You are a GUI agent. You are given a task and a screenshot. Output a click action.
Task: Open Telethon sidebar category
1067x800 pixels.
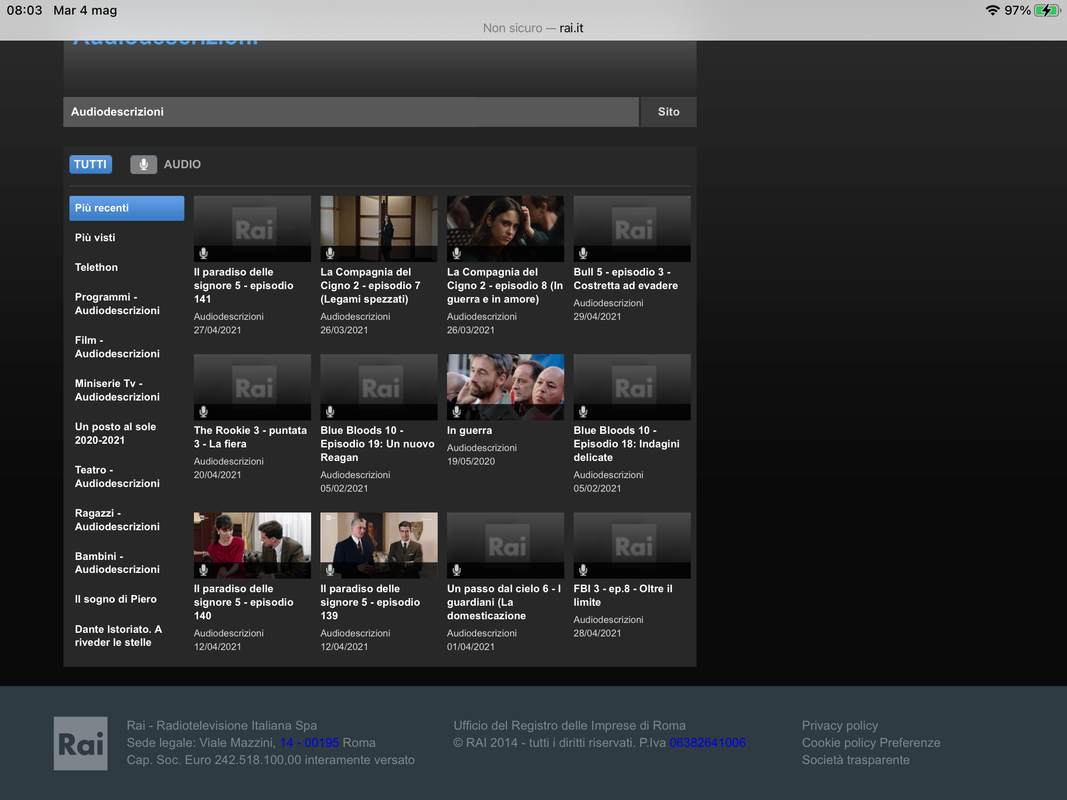pos(97,267)
